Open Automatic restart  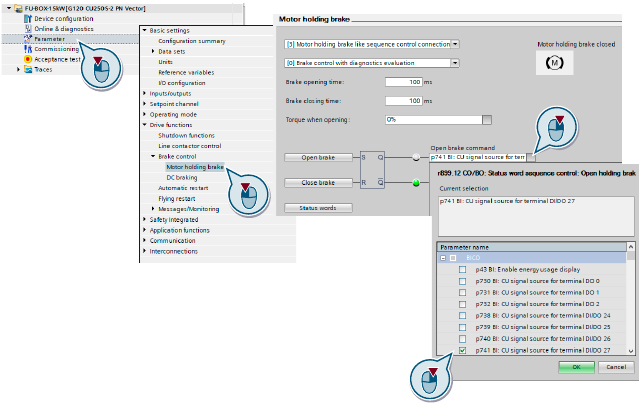tap(183, 188)
